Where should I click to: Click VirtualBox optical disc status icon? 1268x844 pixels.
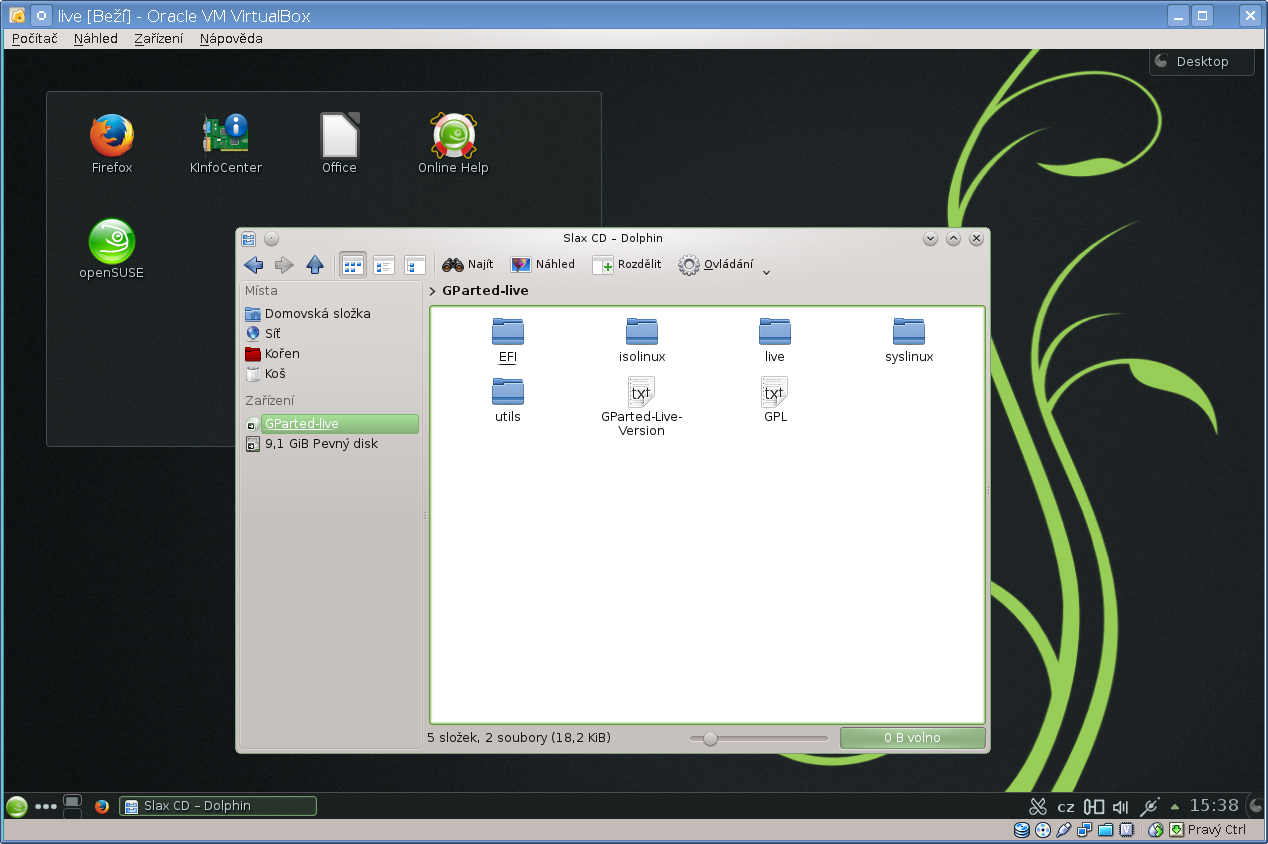1043,830
